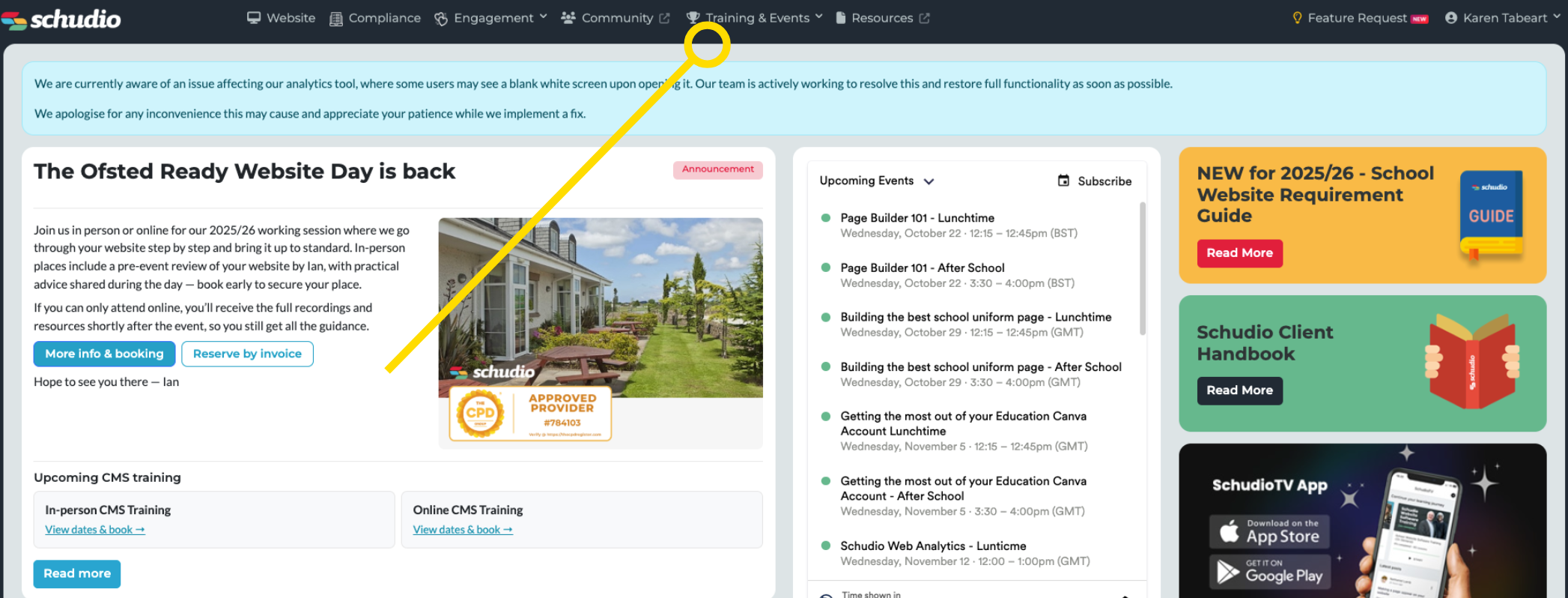1568x598 pixels.
Task: Click the More info & booking button
Action: (x=104, y=354)
